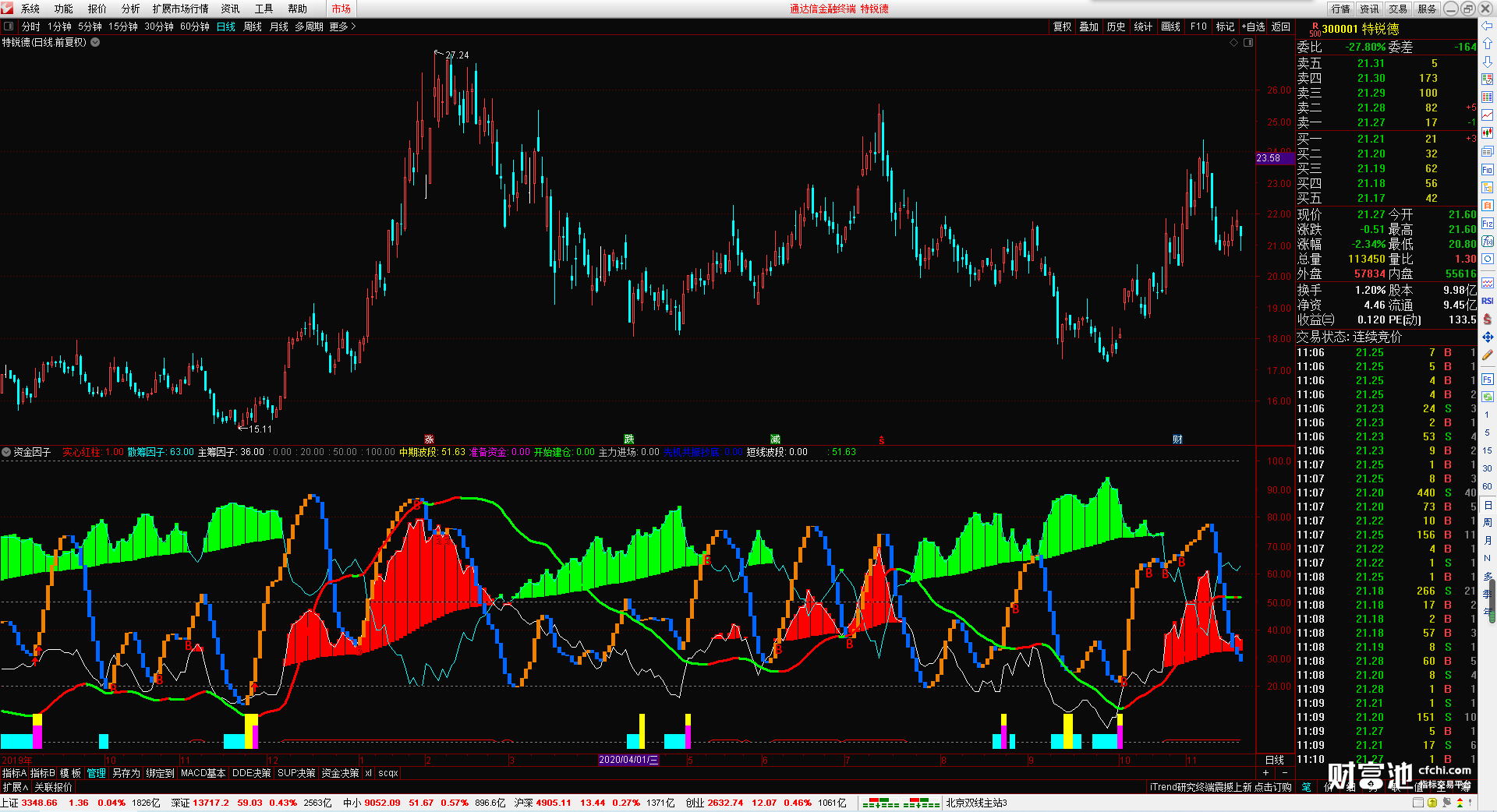The width and height of the screenshot is (1497, 812).
Task: Switch to the MACD基本 indicator tab
Action: [203, 773]
